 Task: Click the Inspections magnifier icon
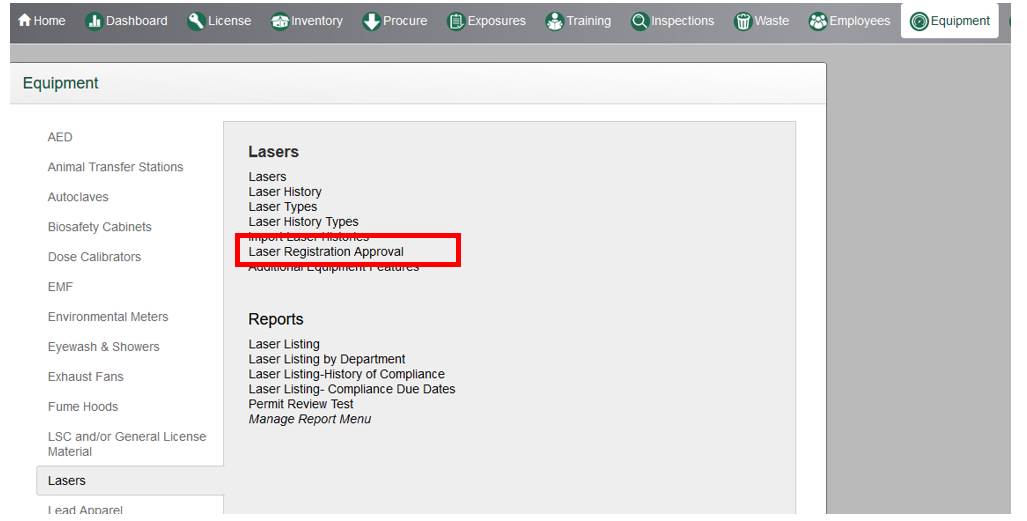[x=640, y=21]
